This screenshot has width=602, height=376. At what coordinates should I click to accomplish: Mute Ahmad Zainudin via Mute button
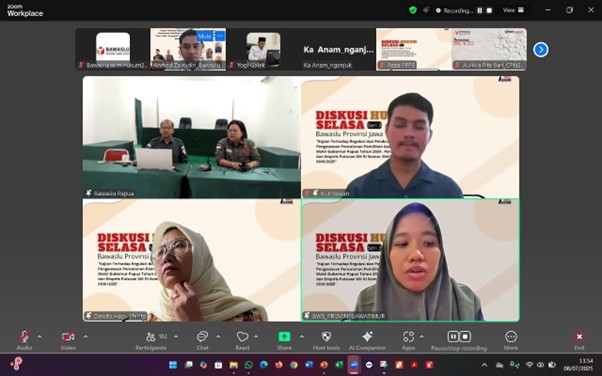(x=204, y=36)
